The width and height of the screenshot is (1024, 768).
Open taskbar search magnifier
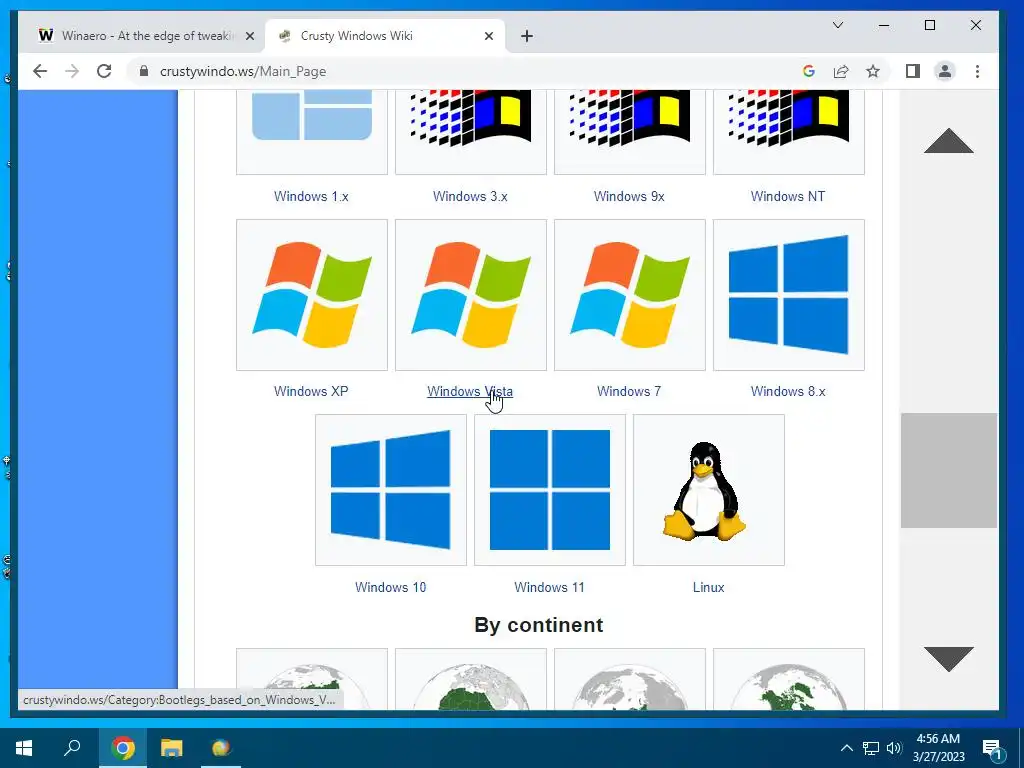pos(72,748)
